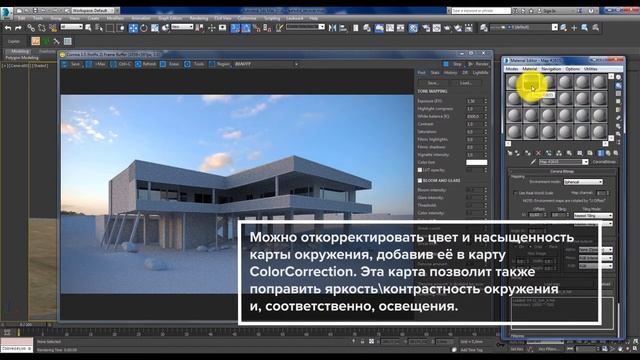Click the Stop button in frame buffer

(x=453, y=64)
